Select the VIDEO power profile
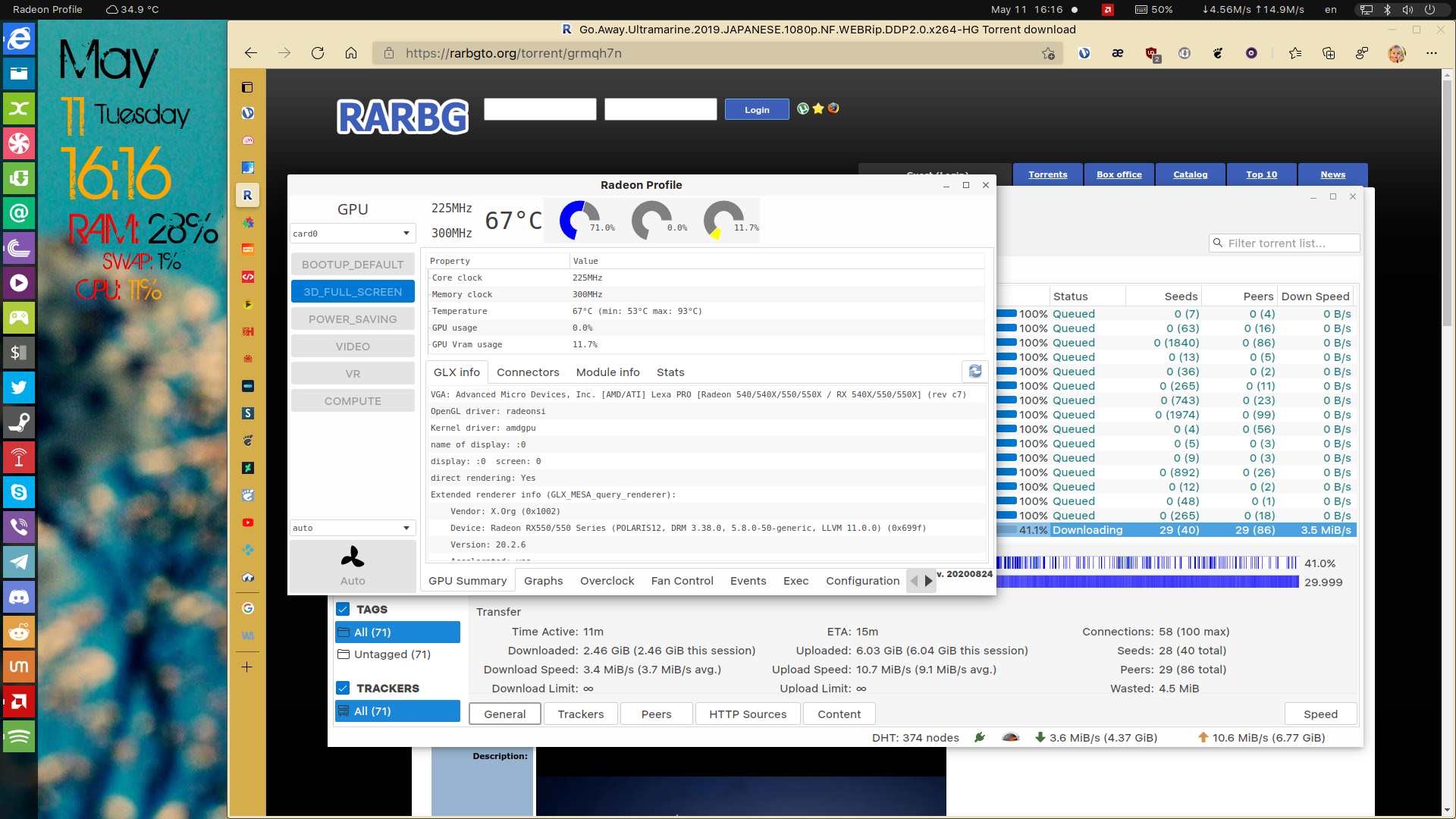This screenshot has width=1456, height=819. [x=353, y=347]
